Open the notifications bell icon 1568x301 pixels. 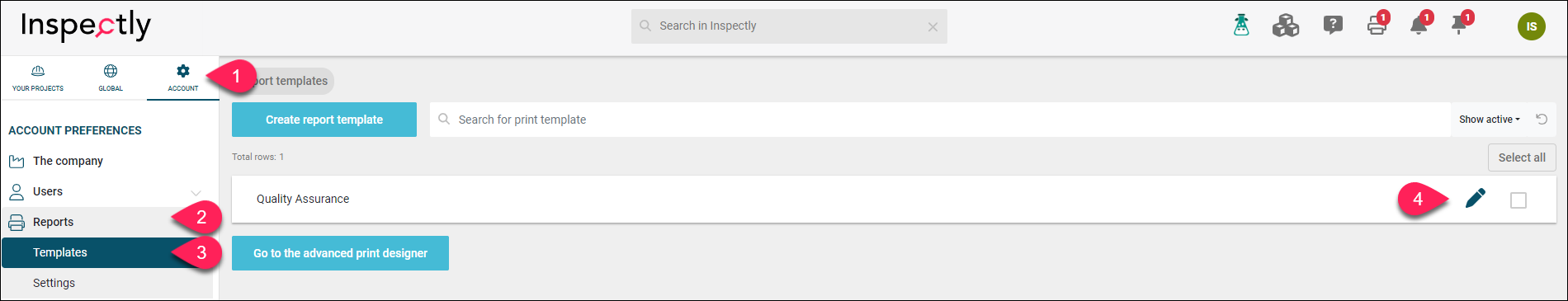pos(1420,24)
